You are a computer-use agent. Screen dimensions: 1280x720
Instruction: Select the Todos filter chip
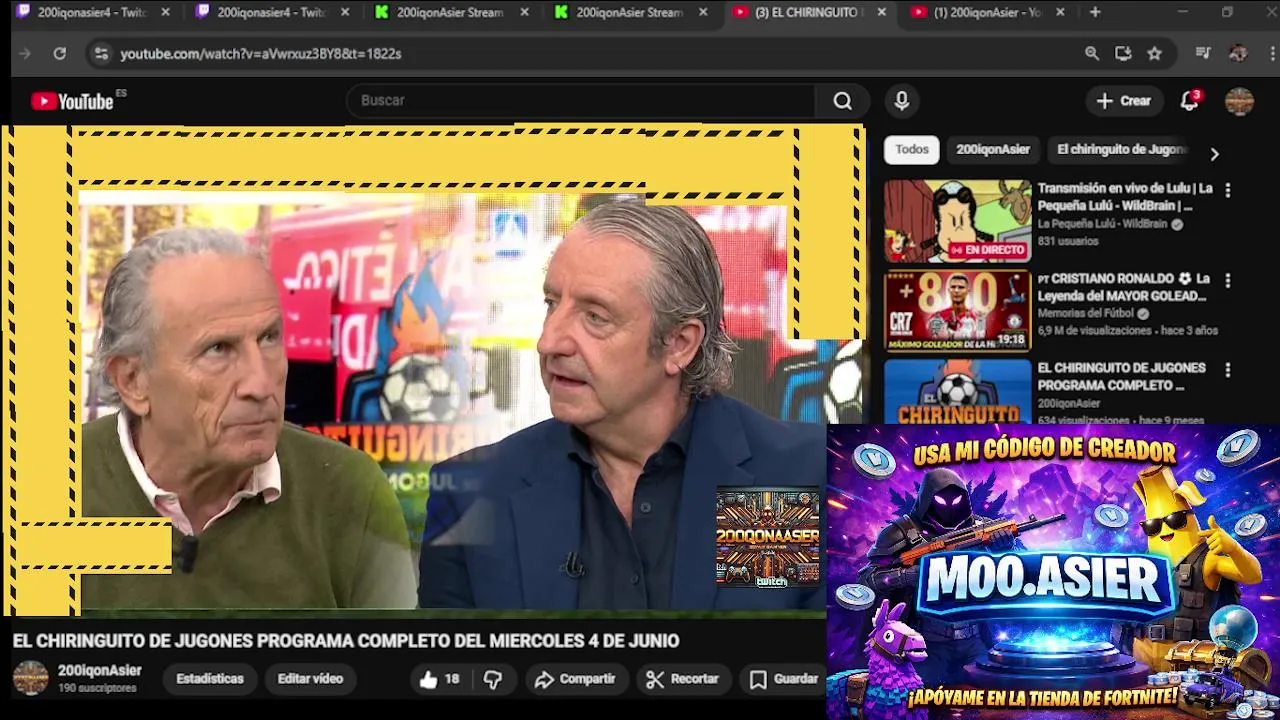pyautogui.click(x=912, y=150)
